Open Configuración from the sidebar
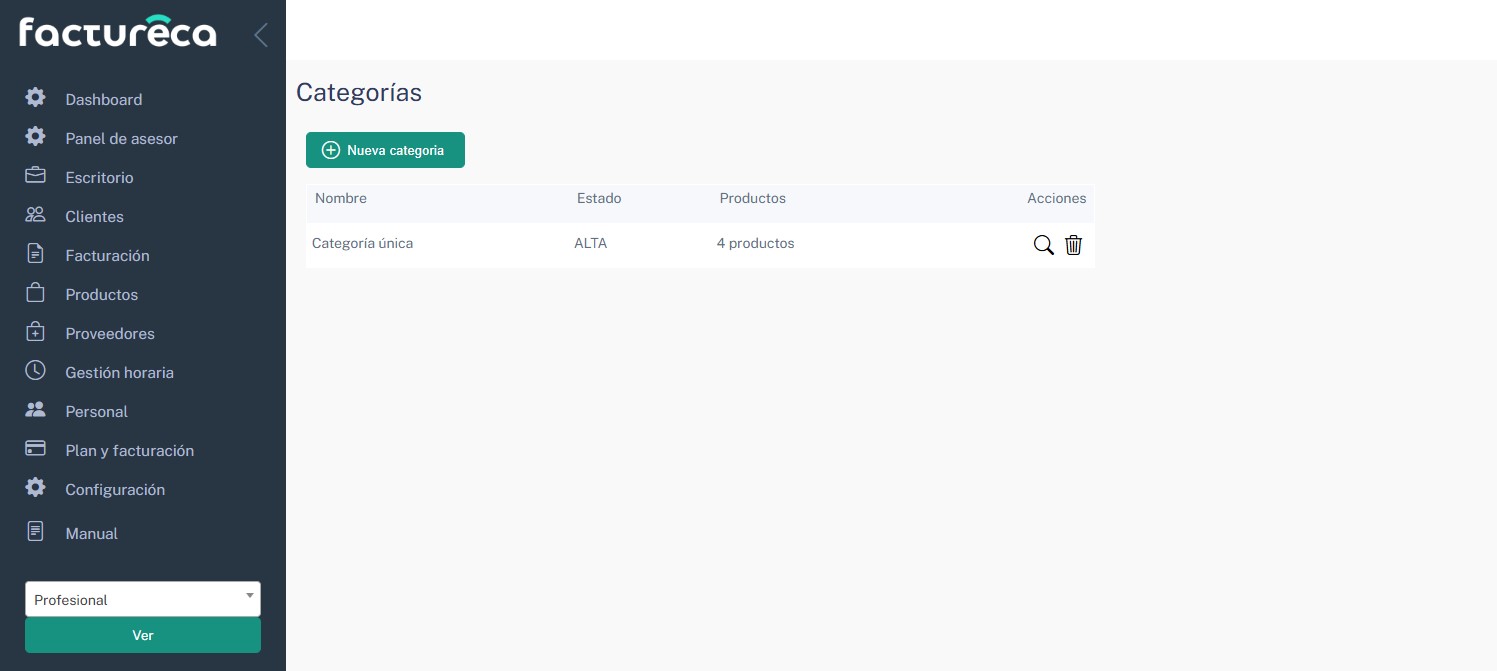This screenshot has height=671, width=1497. [x=115, y=490]
